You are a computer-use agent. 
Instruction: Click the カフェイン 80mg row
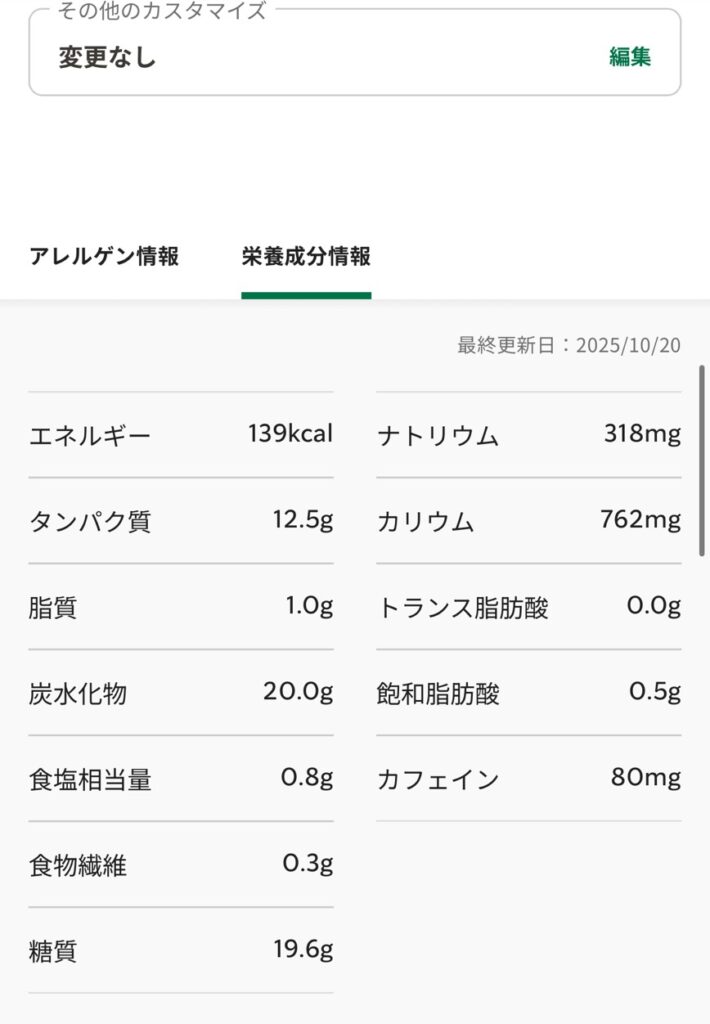pyautogui.click(x=528, y=779)
